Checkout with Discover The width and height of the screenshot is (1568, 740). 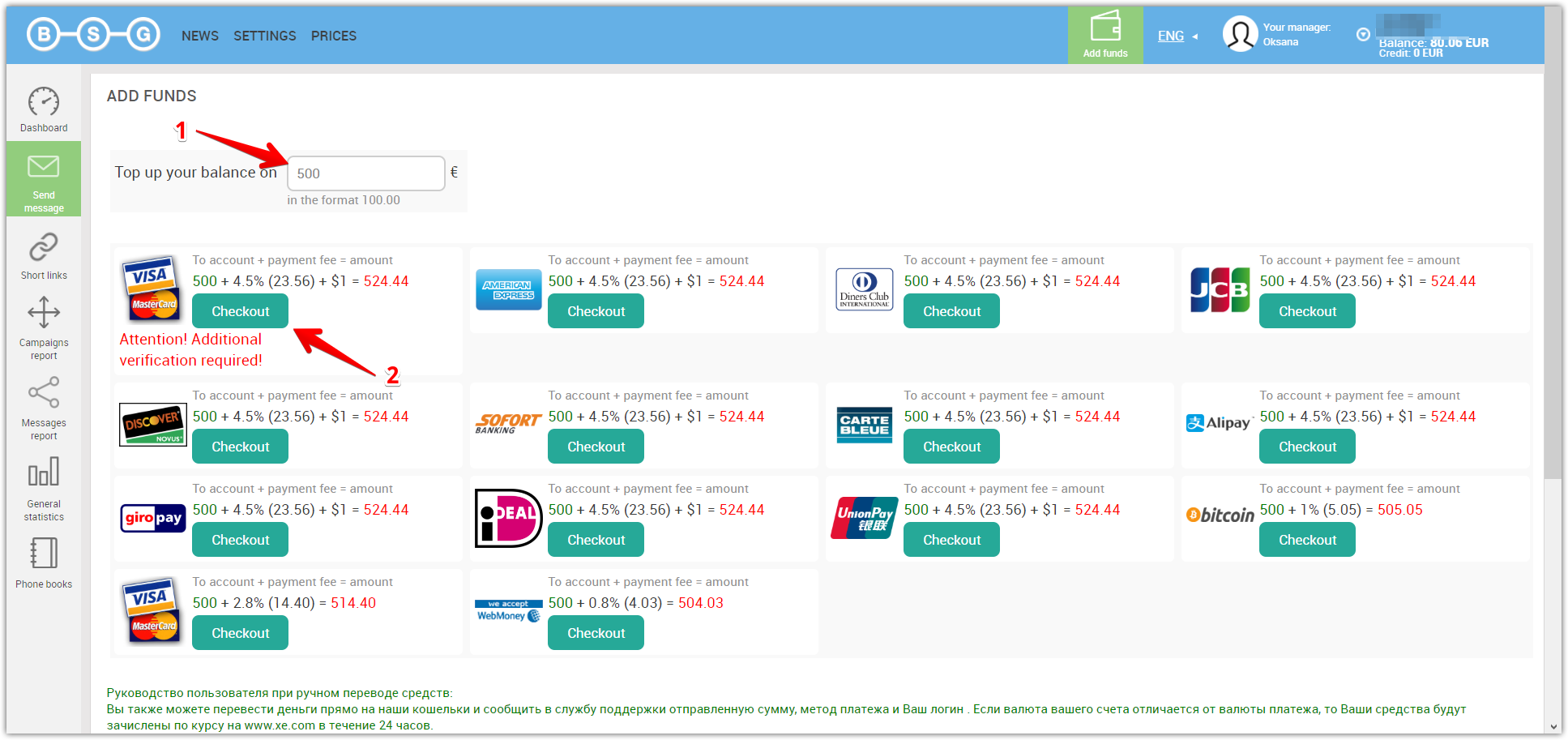click(x=240, y=447)
